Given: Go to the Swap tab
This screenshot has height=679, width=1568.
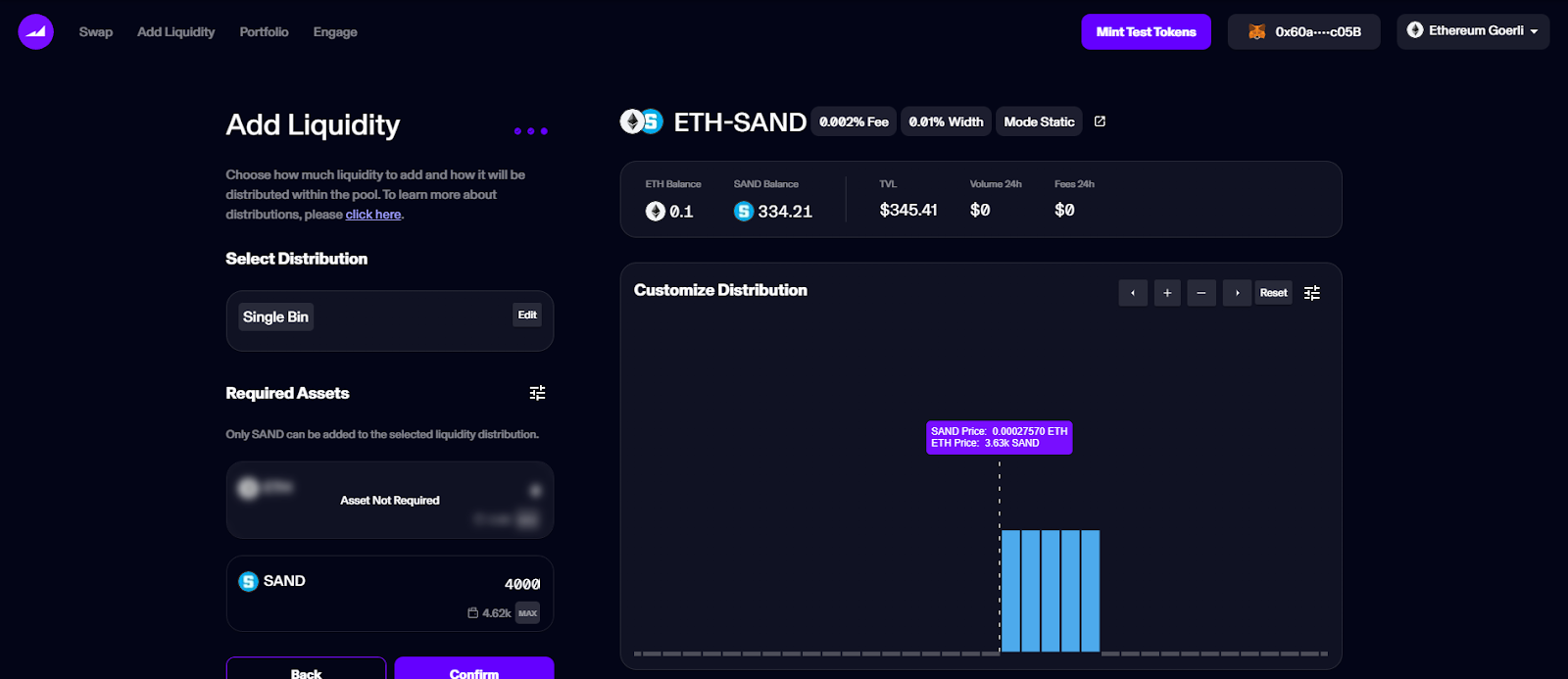Looking at the screenshot, I should [96, 32].
